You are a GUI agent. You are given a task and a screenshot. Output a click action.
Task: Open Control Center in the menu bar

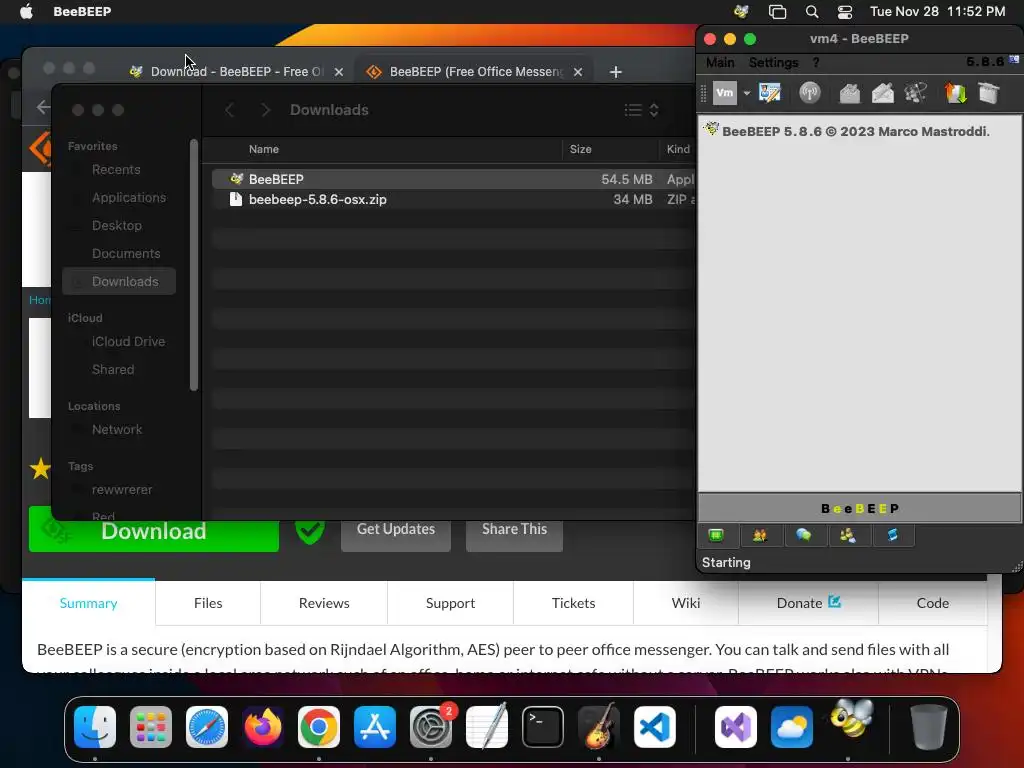(x=845, y=12)
